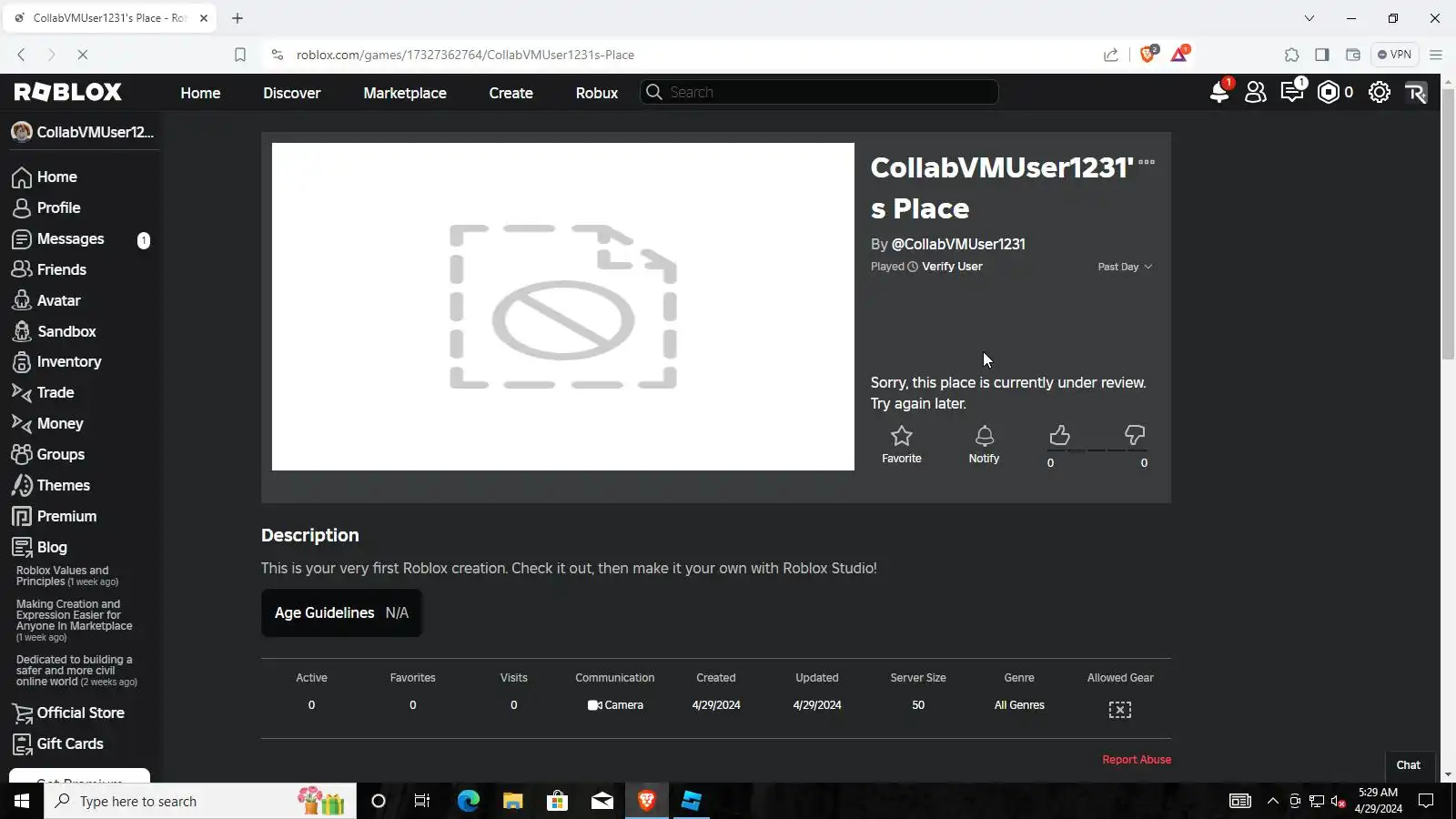Open Groups in the left sidebar
1456x819 pixels.
(61, 454)
